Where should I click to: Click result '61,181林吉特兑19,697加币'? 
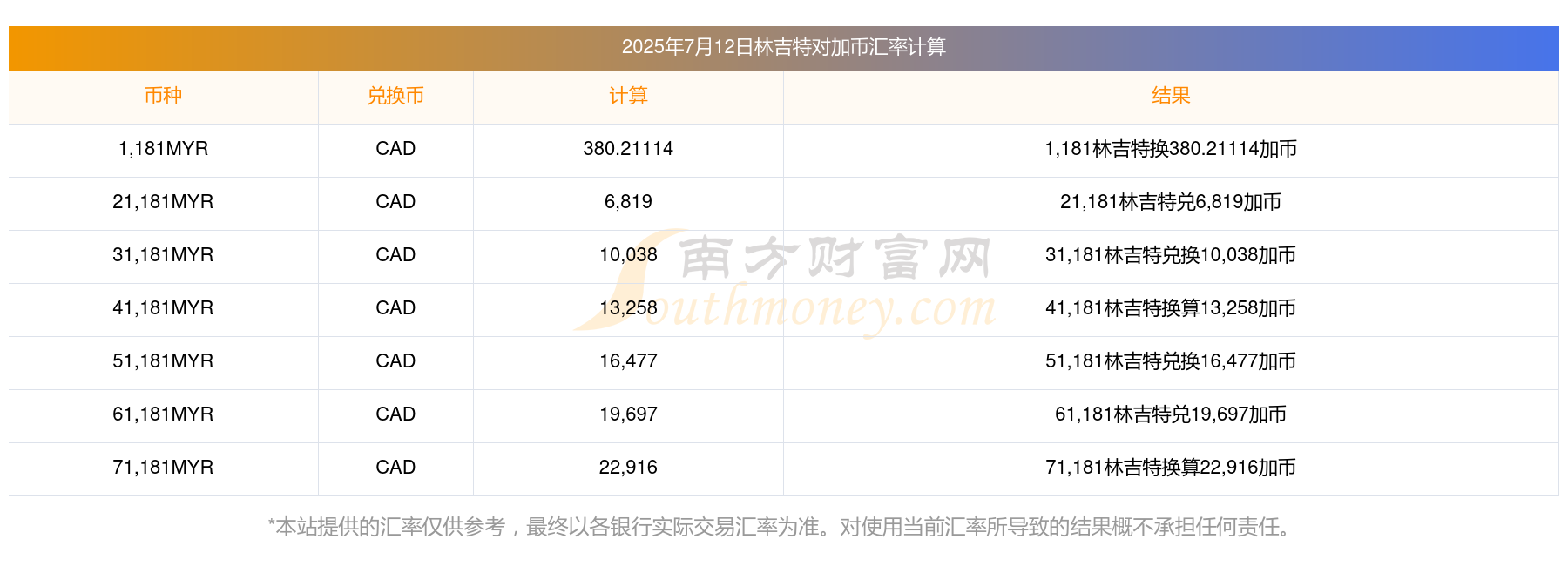pyautogui.click(x=1171, y=414)
